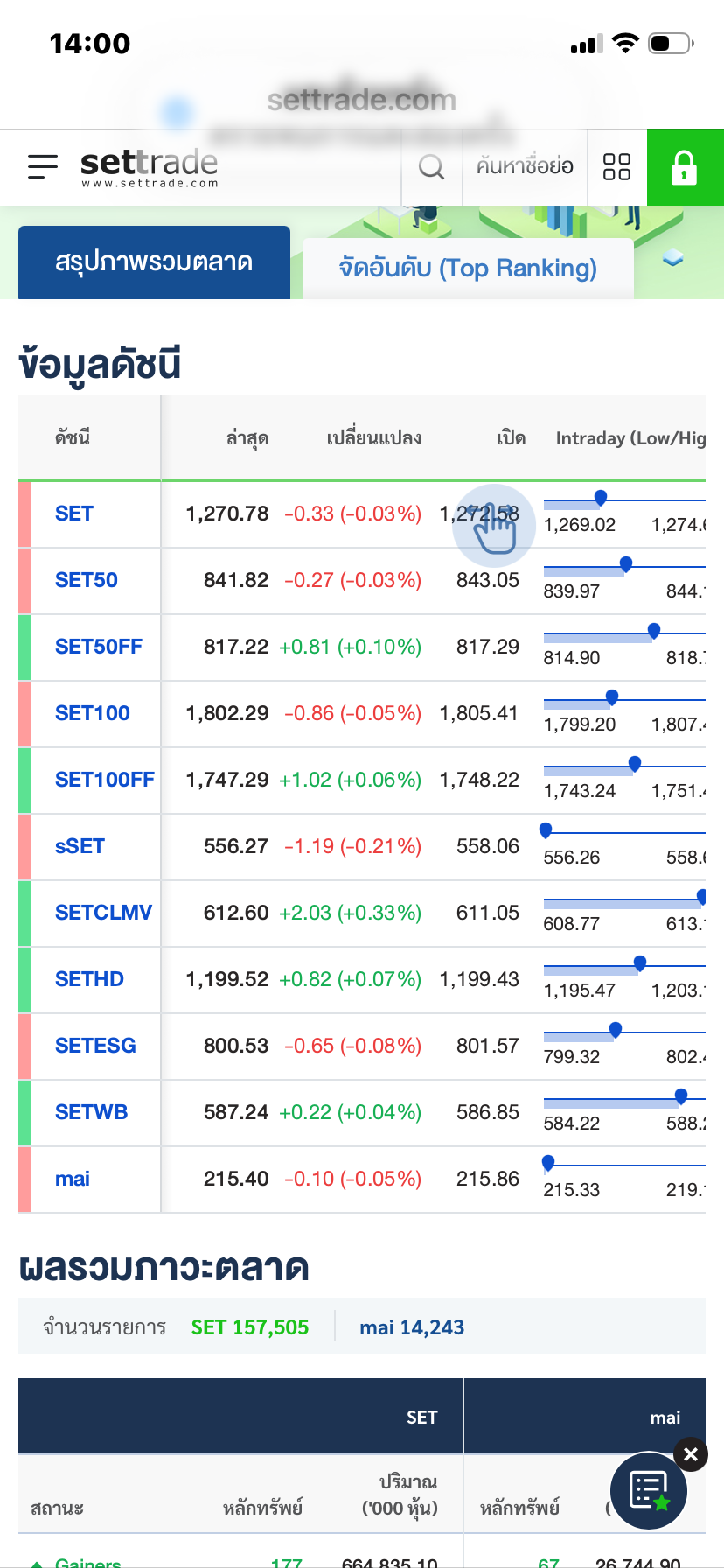
Task: Tap the green lock login icon
Action: click(685, 167)
